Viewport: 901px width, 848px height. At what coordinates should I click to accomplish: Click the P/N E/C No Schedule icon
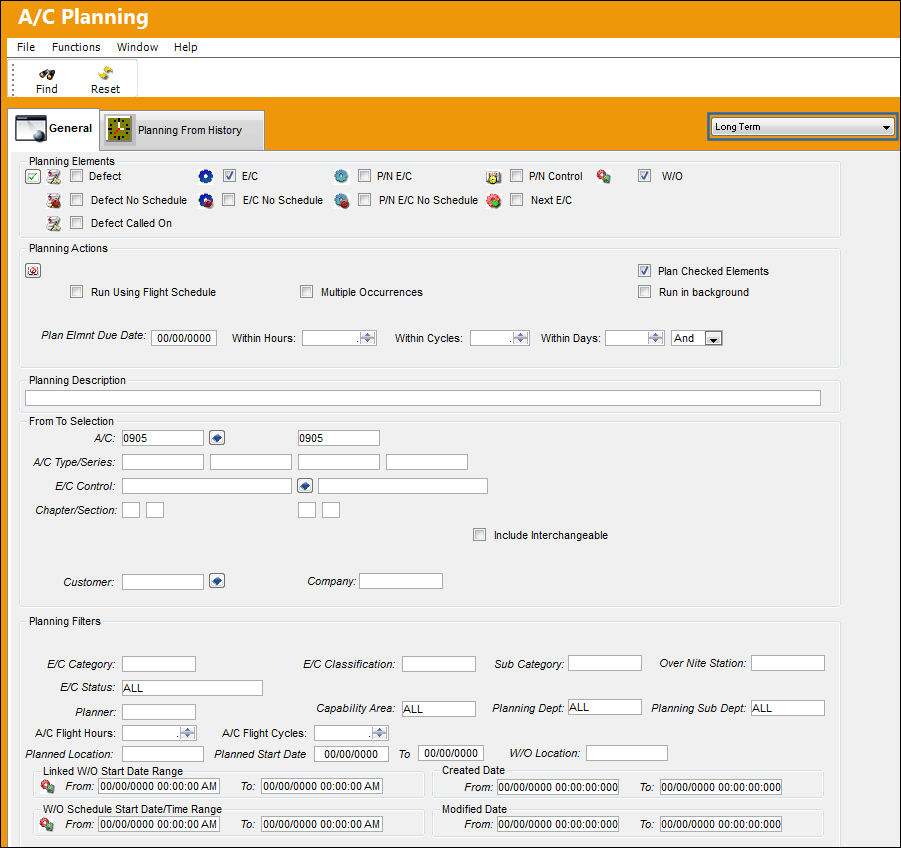tap(341, 201)
